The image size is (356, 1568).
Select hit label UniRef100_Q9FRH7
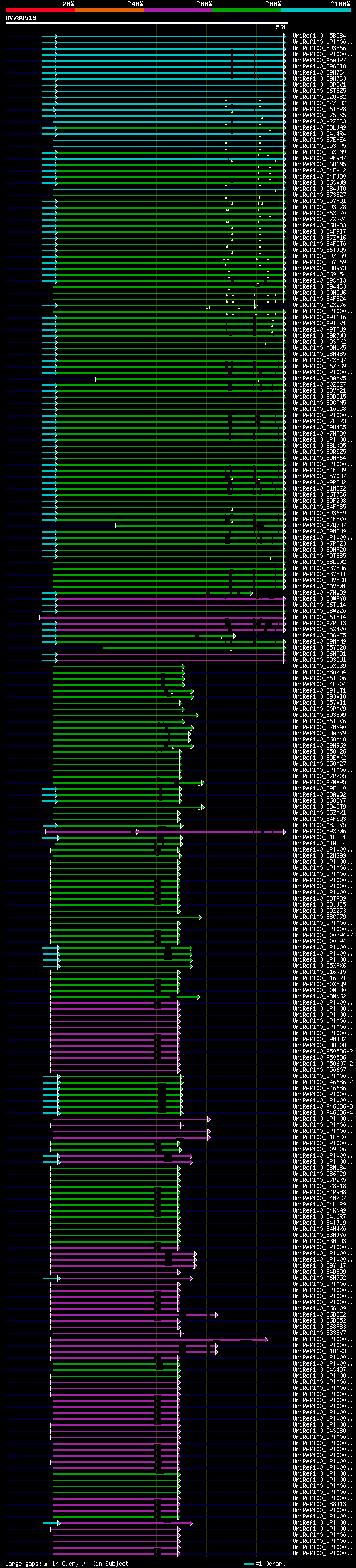(319, 159)
